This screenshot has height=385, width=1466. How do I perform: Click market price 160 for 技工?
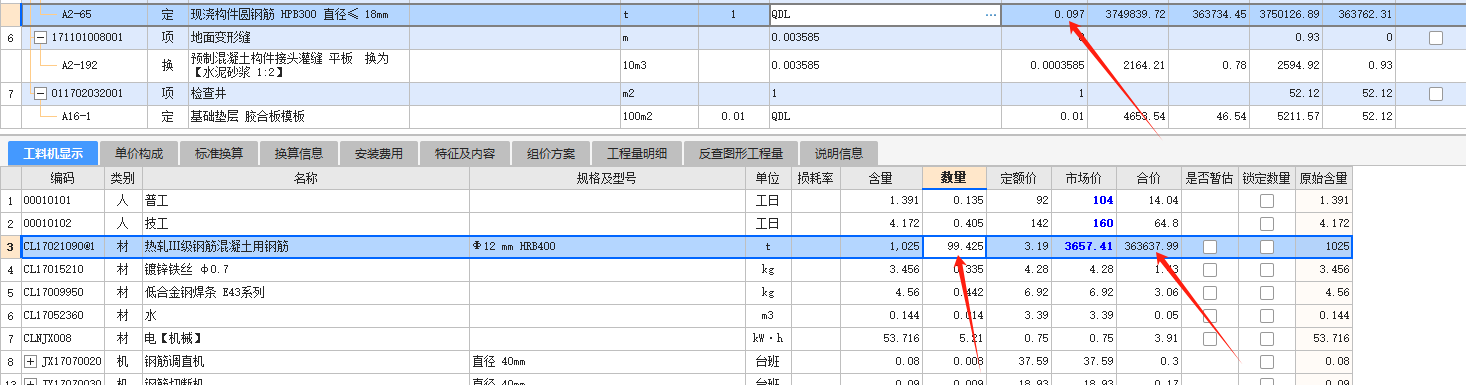tap(1084, 223)
